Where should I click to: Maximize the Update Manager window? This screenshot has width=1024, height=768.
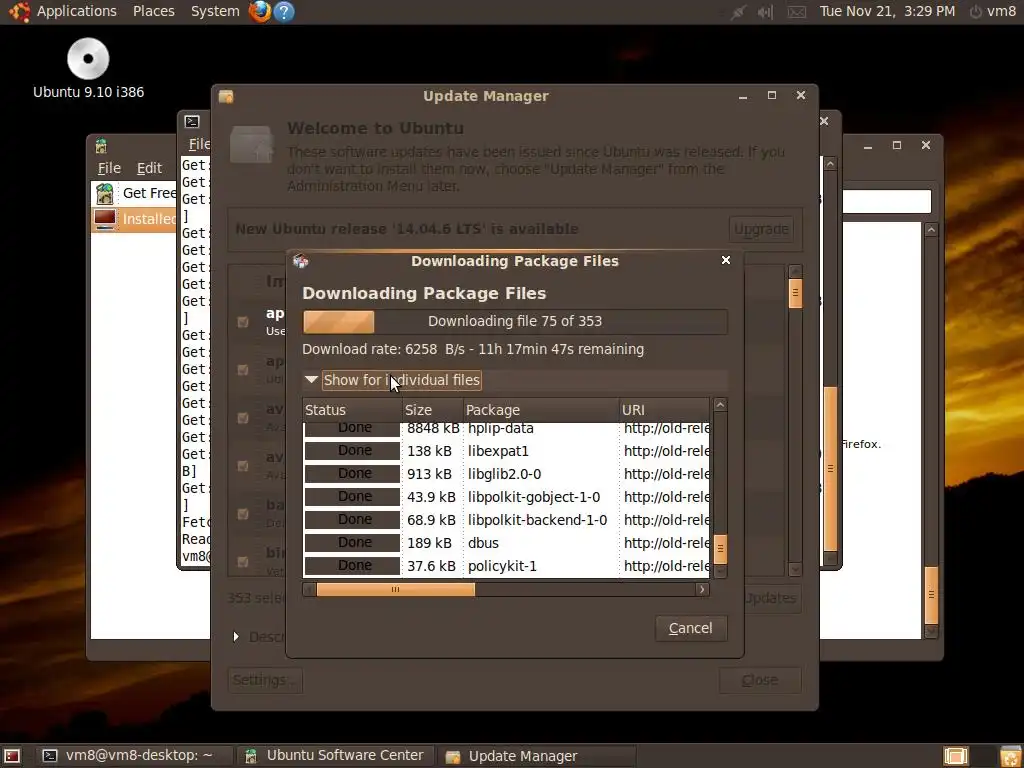coord(772,95)
